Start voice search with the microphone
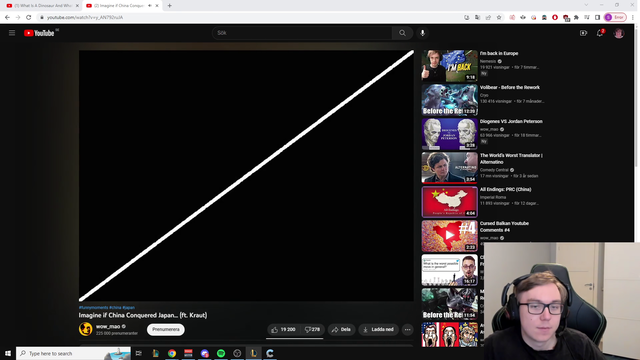This screenshot has height=360, width=640. coord(422,33)
